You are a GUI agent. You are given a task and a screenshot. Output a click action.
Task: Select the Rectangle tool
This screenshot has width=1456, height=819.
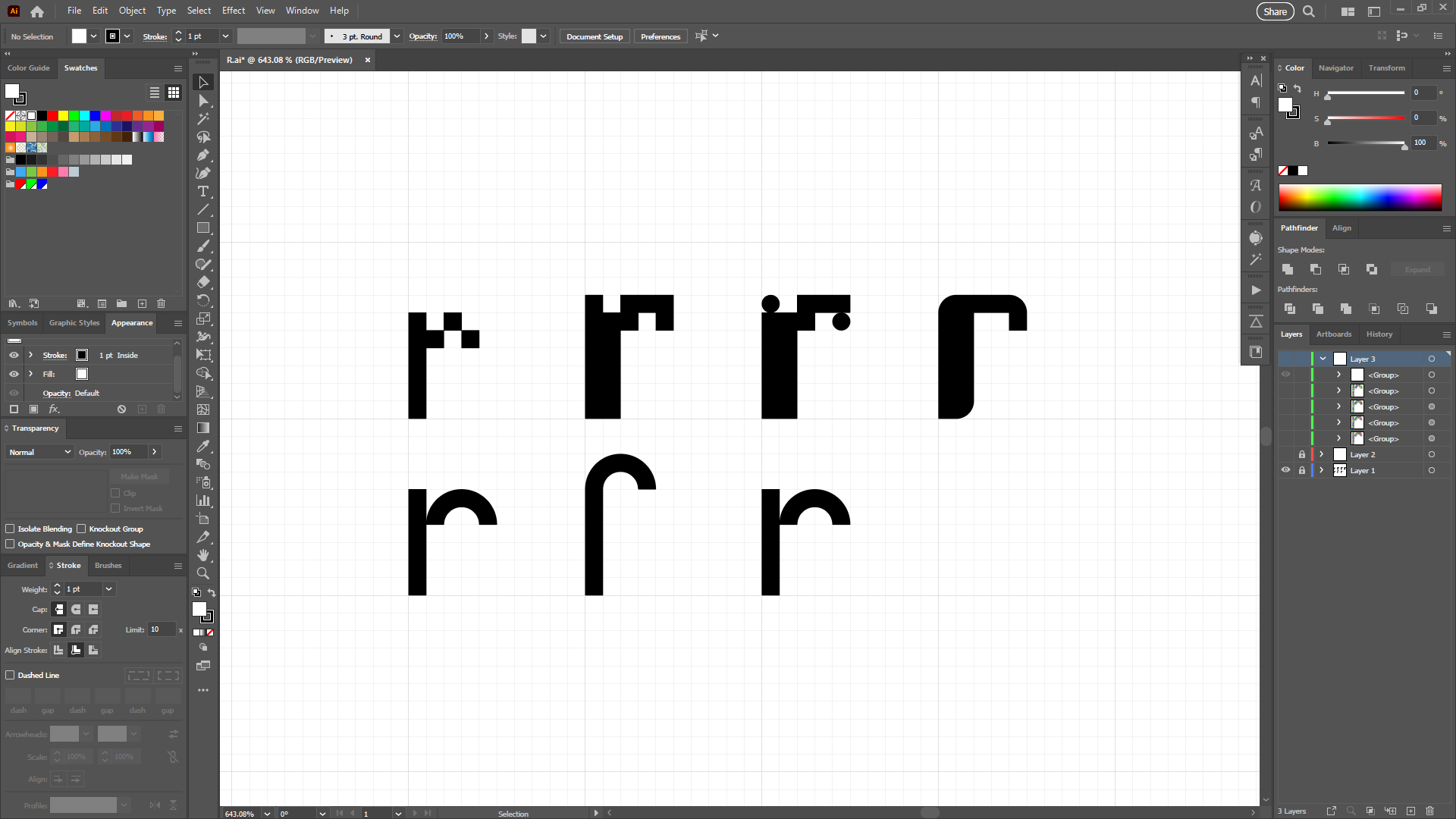click(x=202, y=228)
